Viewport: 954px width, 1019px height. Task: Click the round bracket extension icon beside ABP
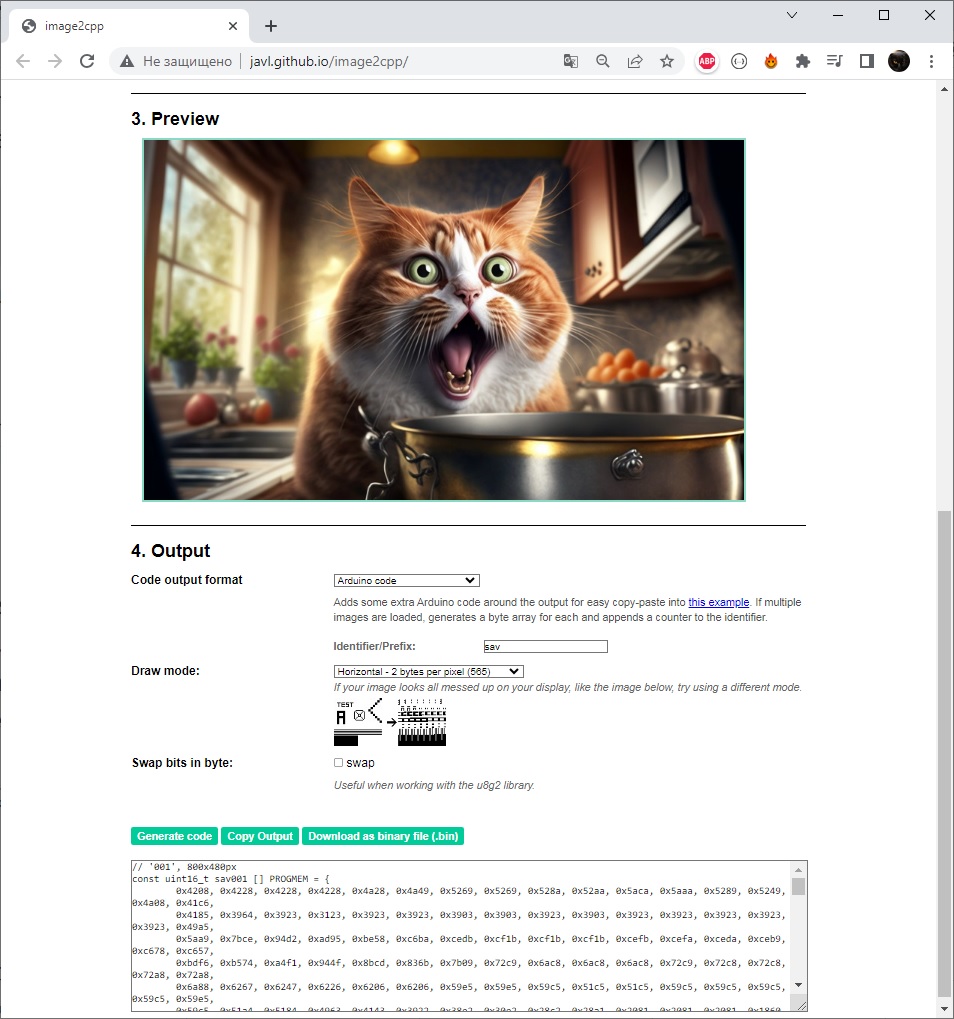tap(739, 61)
